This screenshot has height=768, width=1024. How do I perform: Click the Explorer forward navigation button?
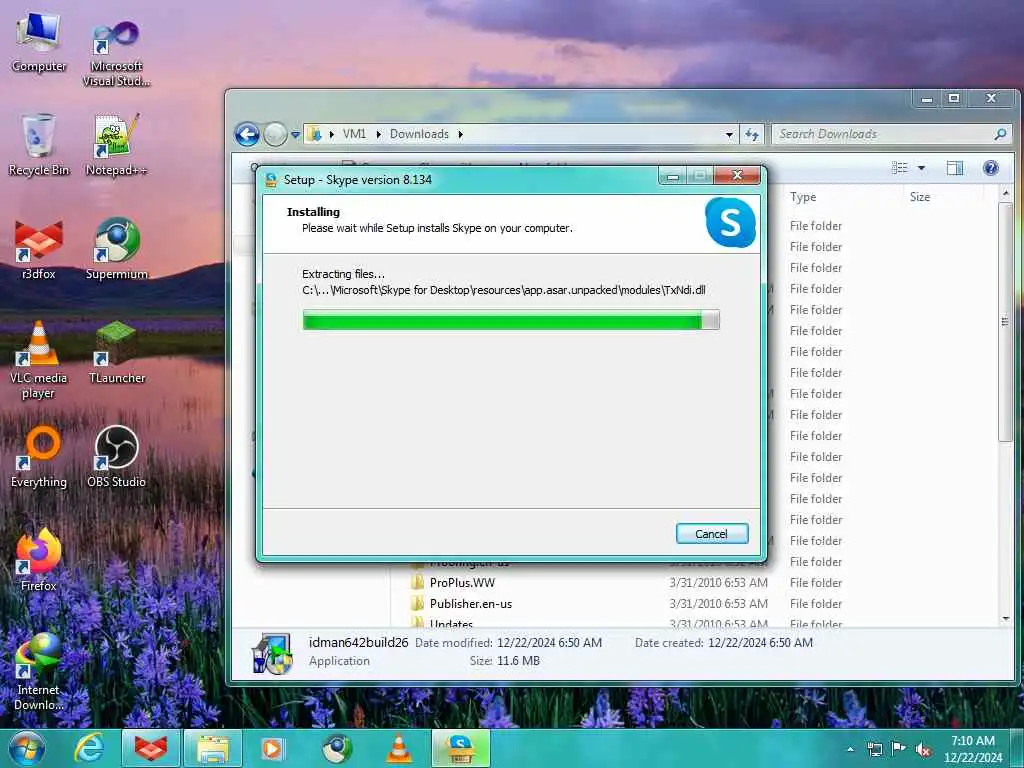(x=275, y=135)
